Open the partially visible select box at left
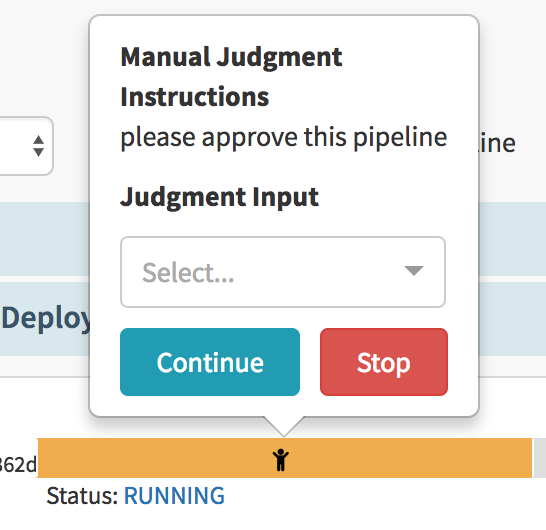546x530 pixels. coord(24,146)
